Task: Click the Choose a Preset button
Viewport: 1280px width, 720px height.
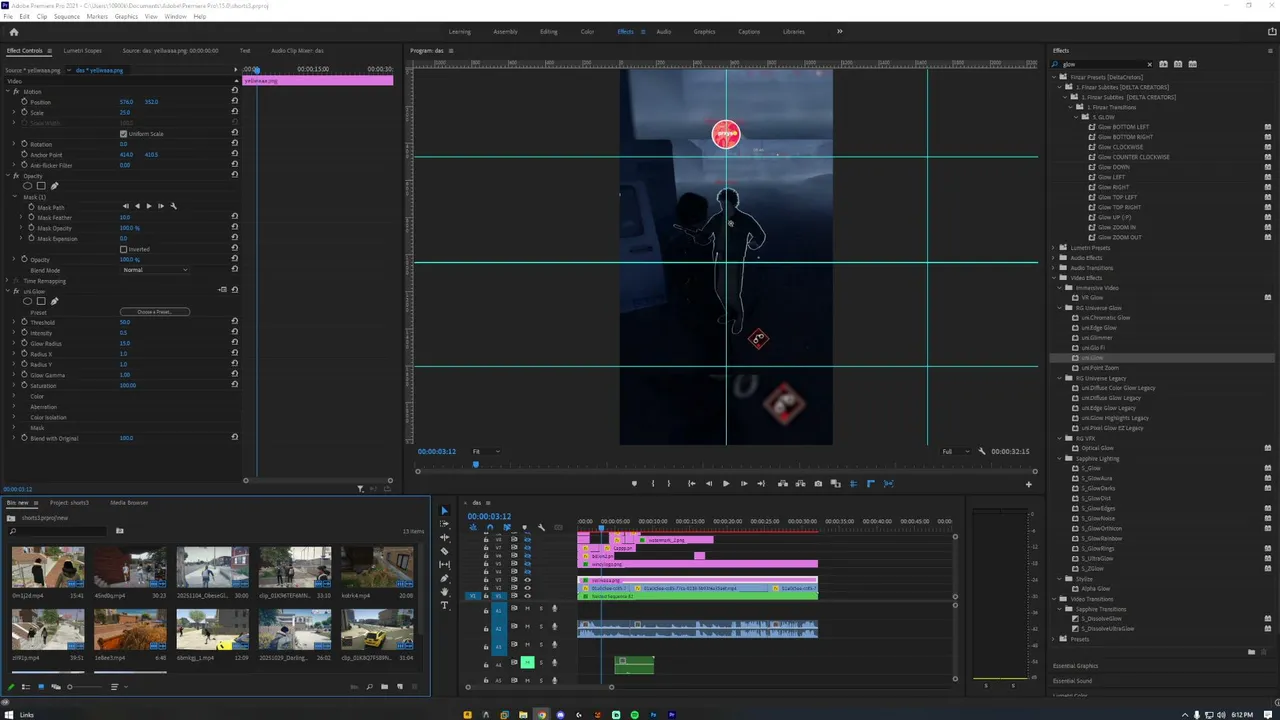Action: [154, 312]
